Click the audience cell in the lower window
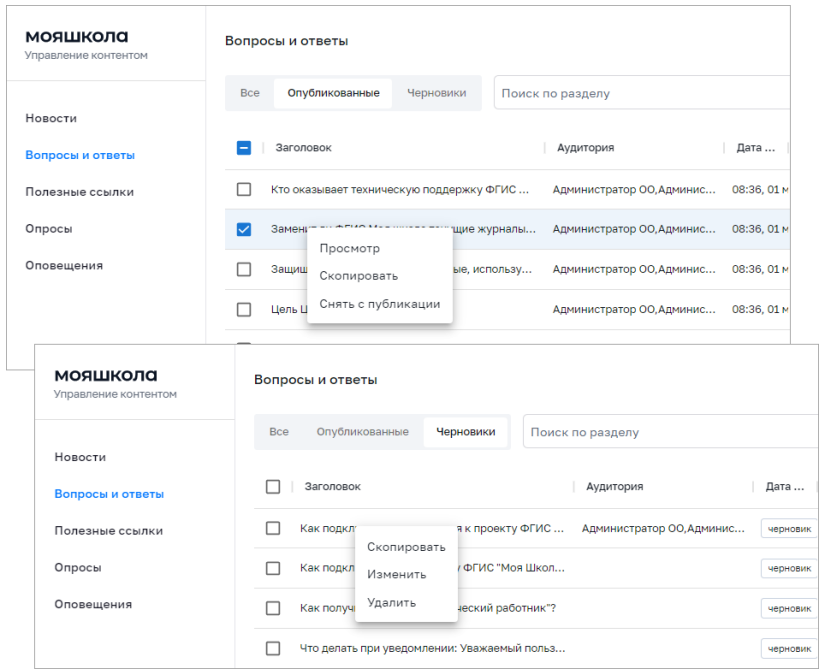Image resolution: width=821 pixels, height=671 pixels. pyautogui.click(x=663, y=528)
